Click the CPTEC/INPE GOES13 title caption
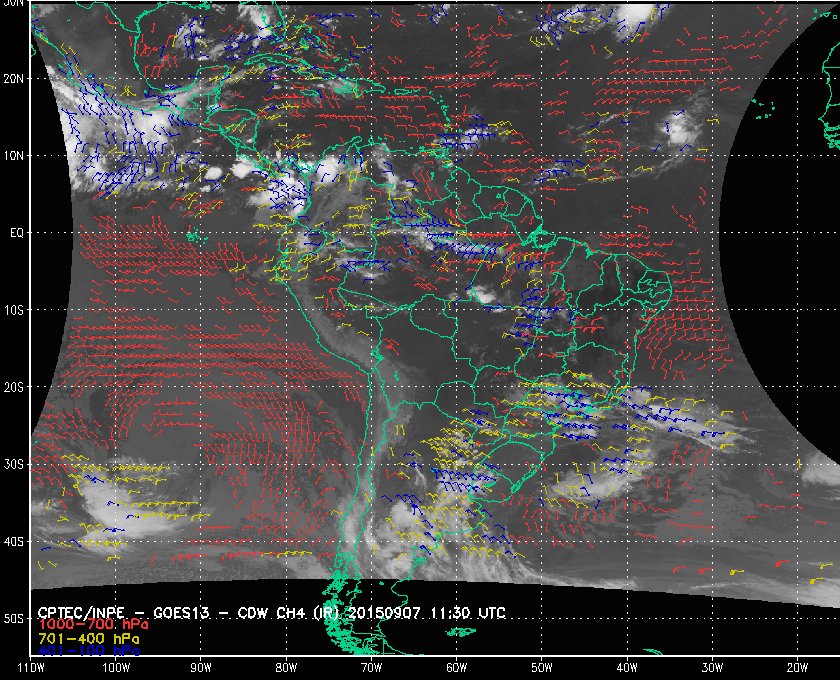 [272, 612]
